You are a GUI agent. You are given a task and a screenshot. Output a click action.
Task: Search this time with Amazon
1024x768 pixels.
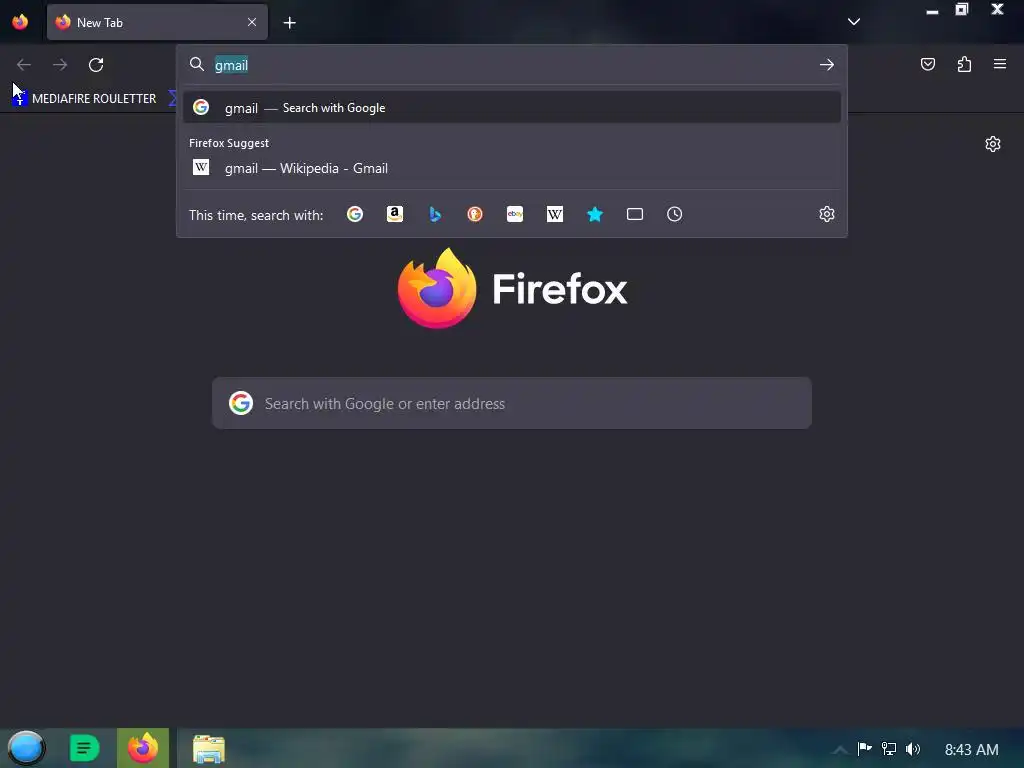click(x=394, y=214)
